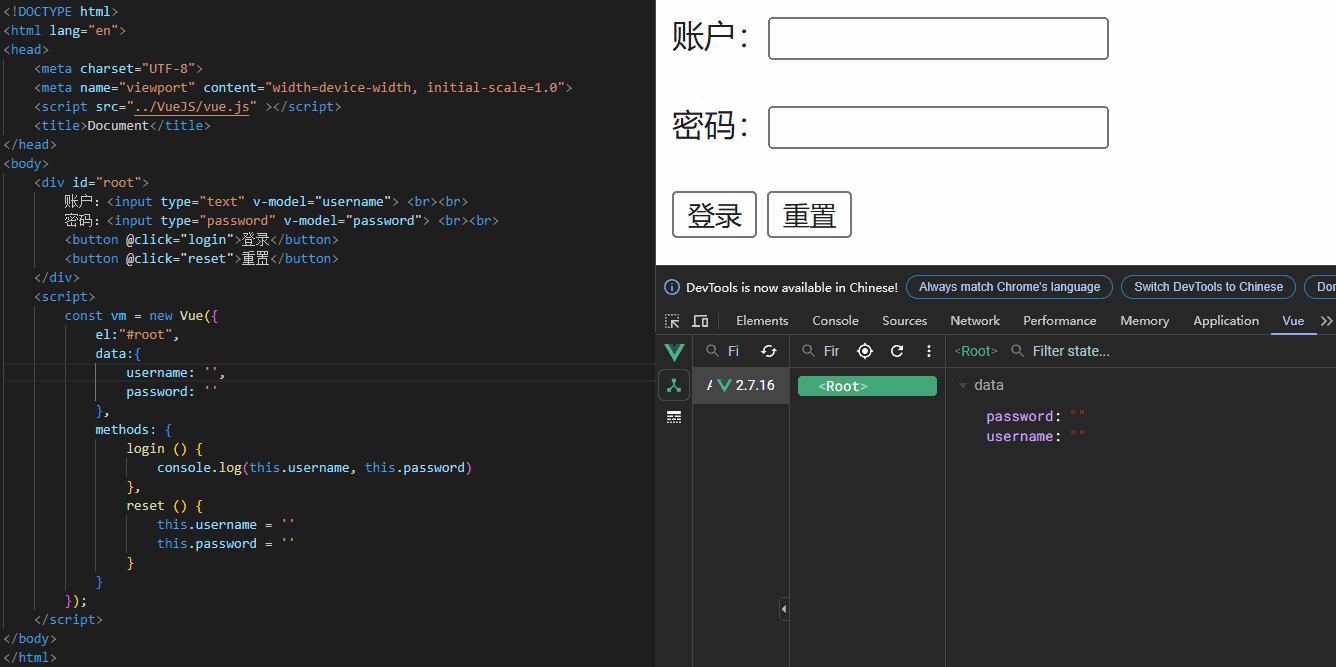Show more DevTools tabs chevron
The width and height of the screenshot is (1336, 667).
[1326, 321]
